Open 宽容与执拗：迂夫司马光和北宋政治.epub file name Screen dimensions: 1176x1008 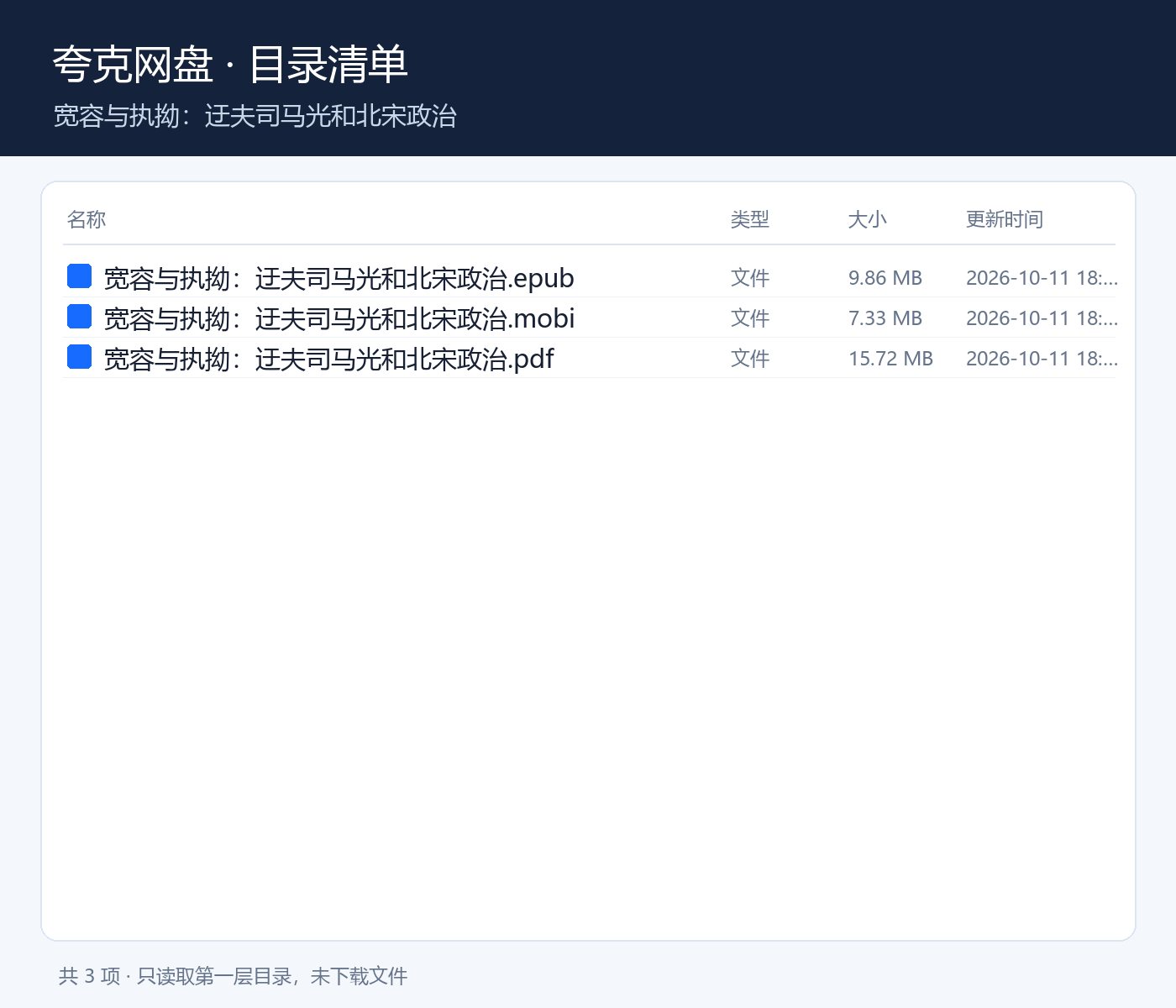pos(339,278)
